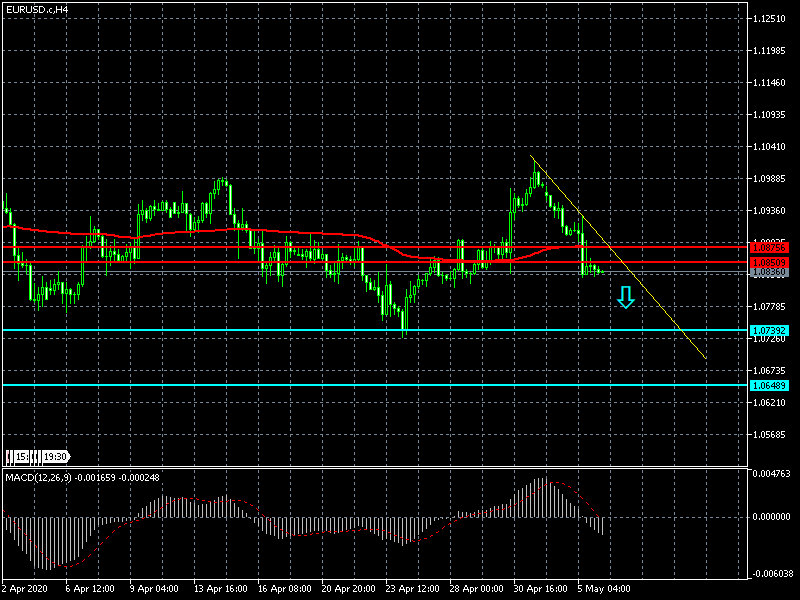Click the MACD(12,26,9) indicator label
Viewport: 800px width, 600px height.
40,477
